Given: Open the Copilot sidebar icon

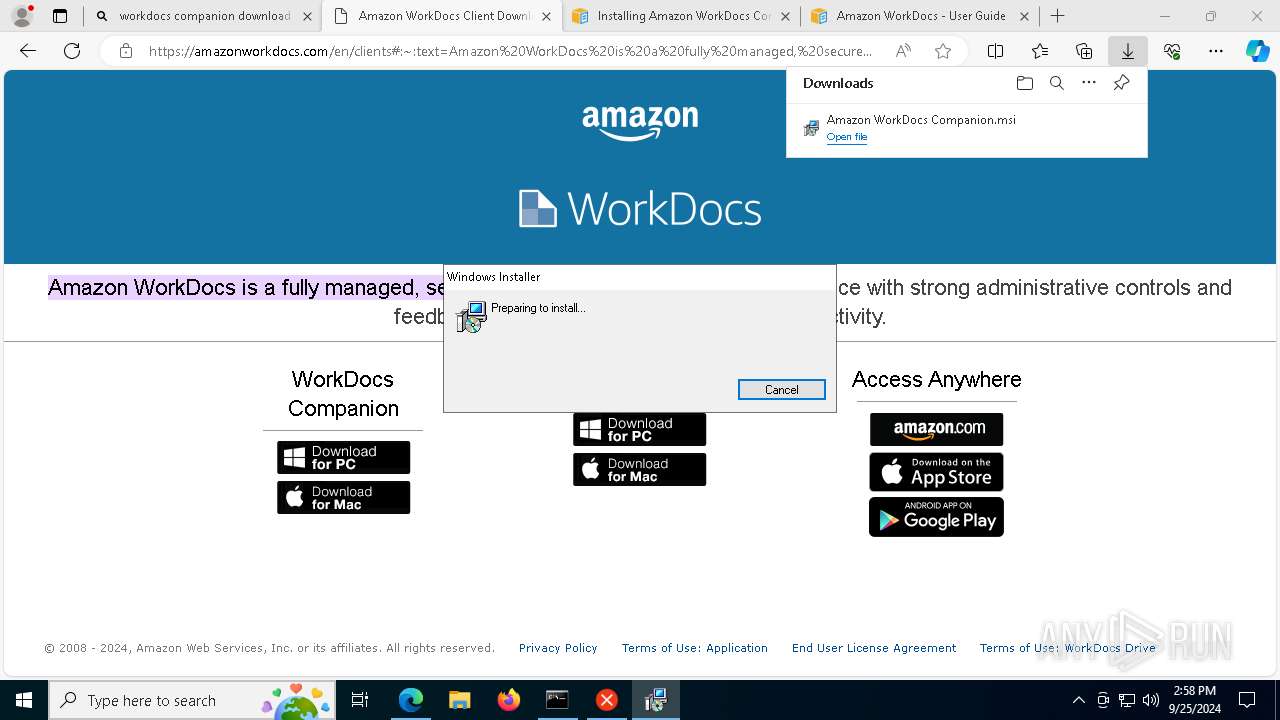Looking at the screenshot, I should pos(1258,51).
